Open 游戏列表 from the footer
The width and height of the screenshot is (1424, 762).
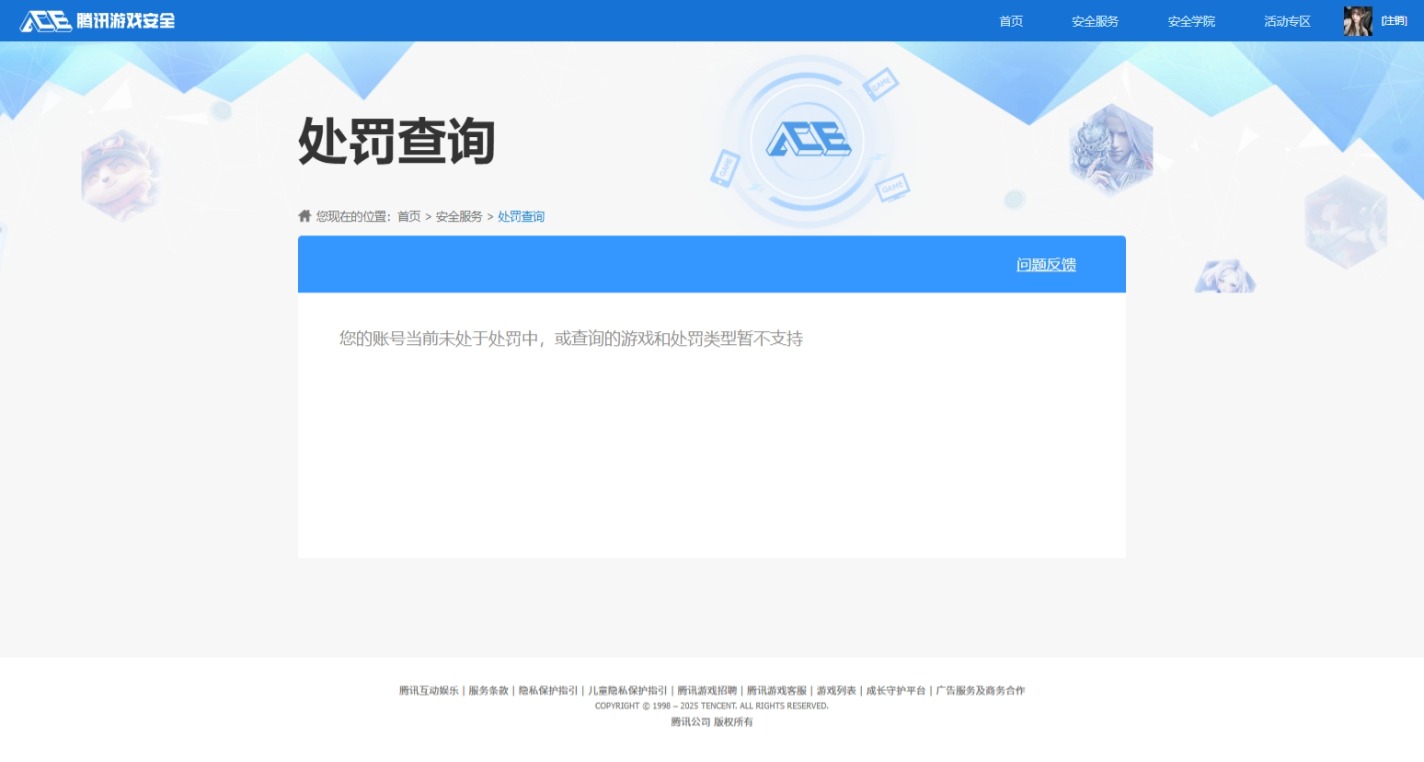pyautogui.click(x=835, y=689)
